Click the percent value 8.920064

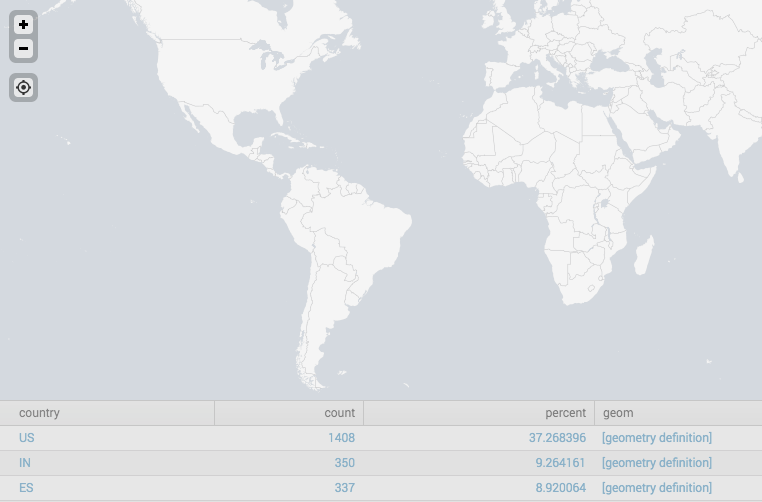560,488
